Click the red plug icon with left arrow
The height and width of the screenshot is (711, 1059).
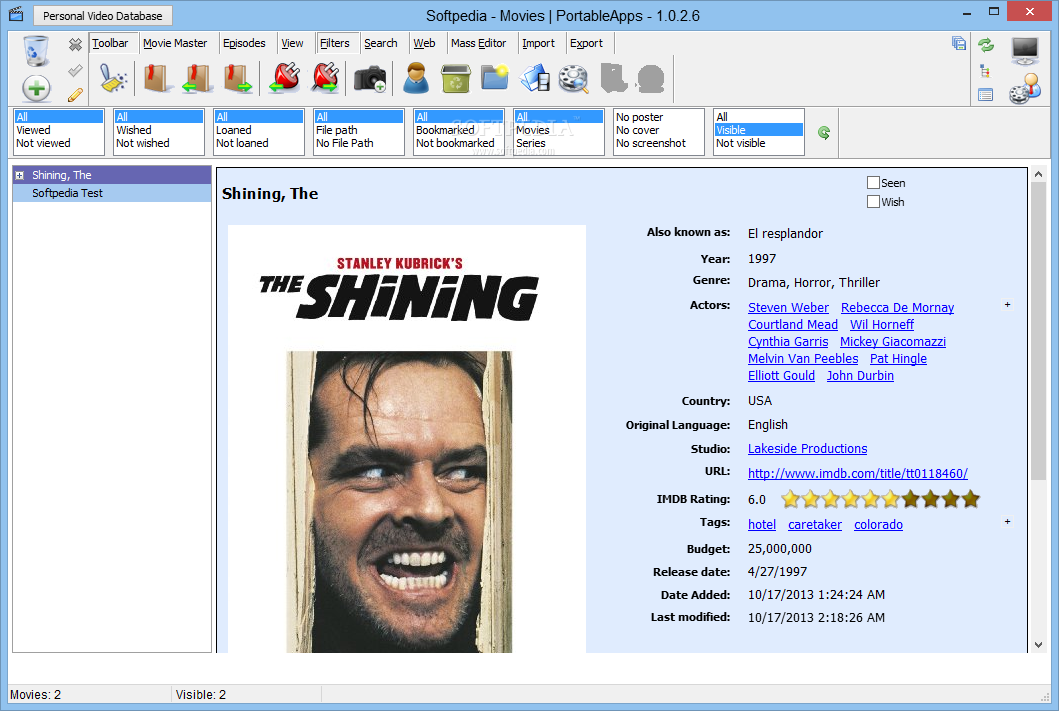click(x=284, y=78)
